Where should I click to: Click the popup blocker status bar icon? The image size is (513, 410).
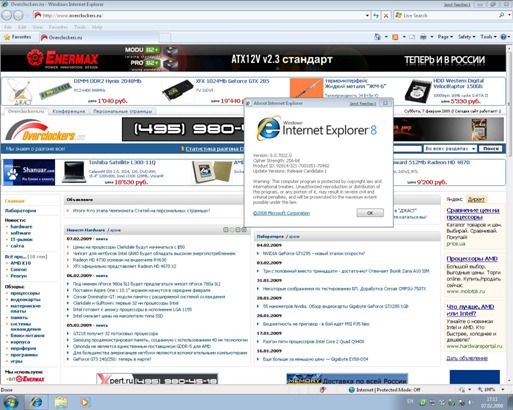point(322,390)
